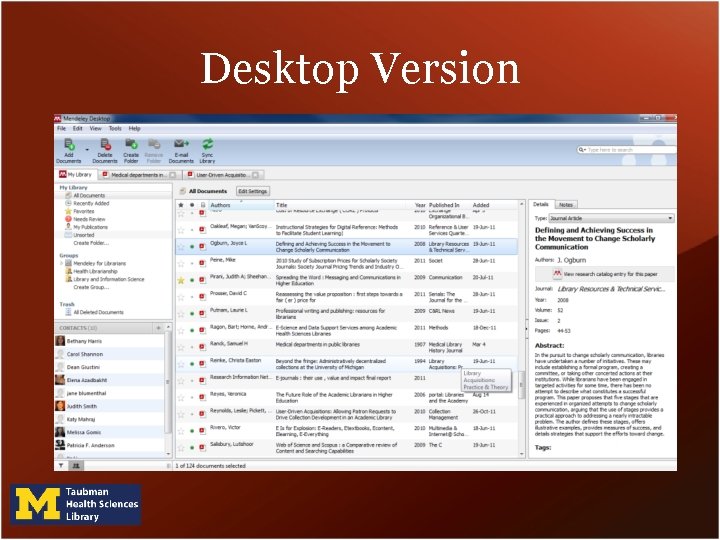720x540 pixels.
Task: Toggle read dot for Rivero, Victor row
Action: (x=192, y=431)
